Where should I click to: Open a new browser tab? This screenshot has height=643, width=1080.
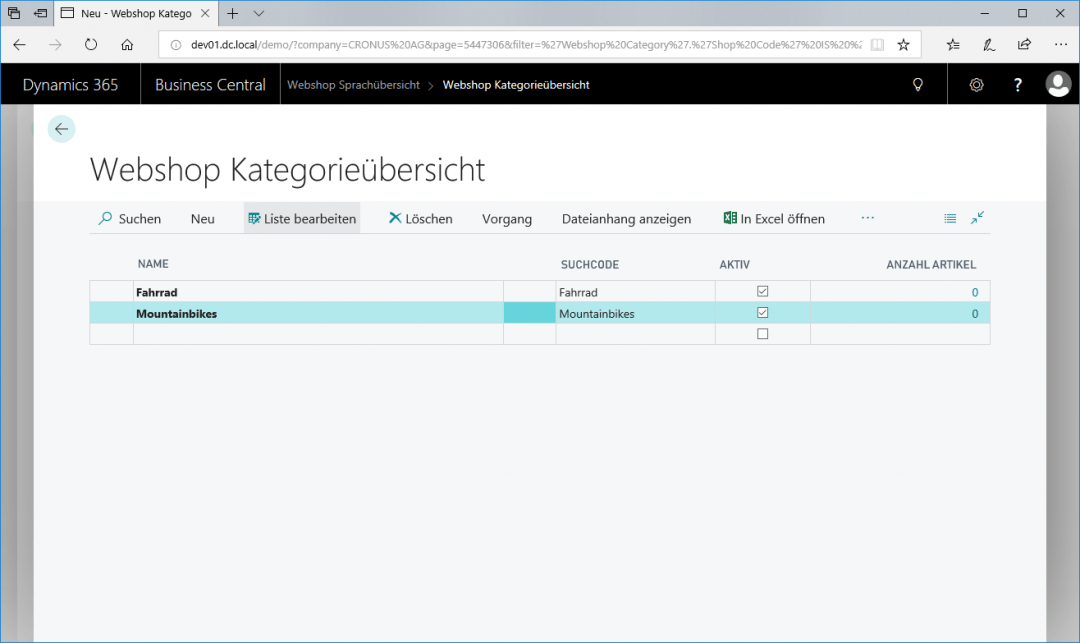pos(233,13)
